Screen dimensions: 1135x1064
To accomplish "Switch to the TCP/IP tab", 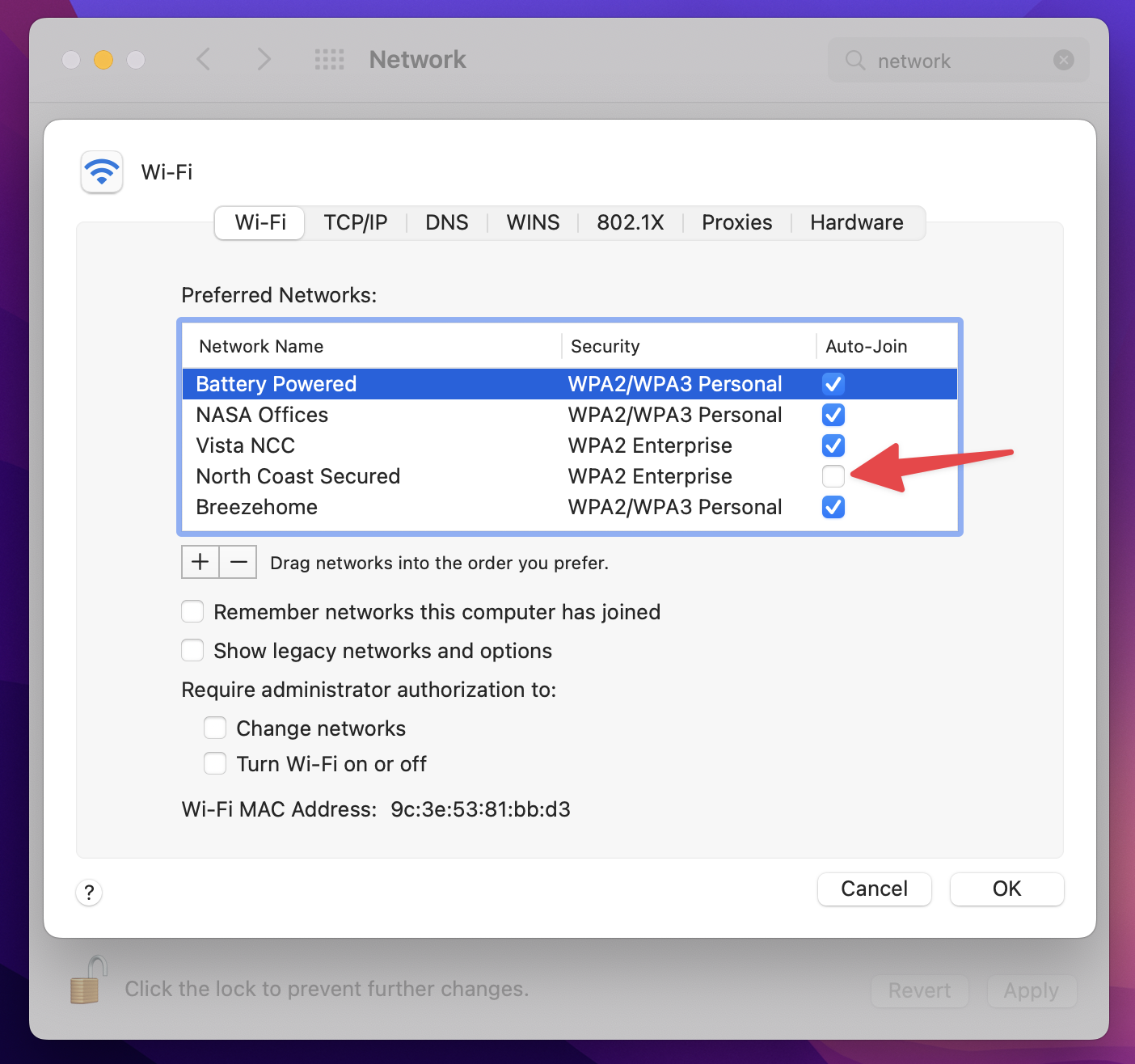I will coord(356,223).
